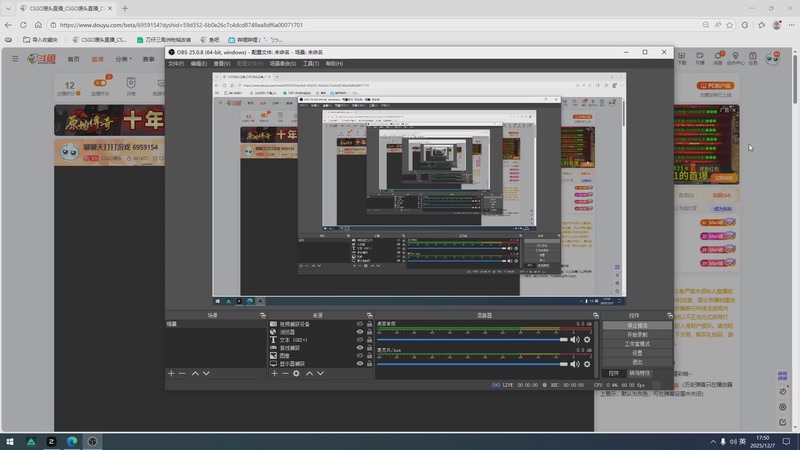Open source properties via the gear icon
This screenshot has width=800, height=450.
click(296, 373)
